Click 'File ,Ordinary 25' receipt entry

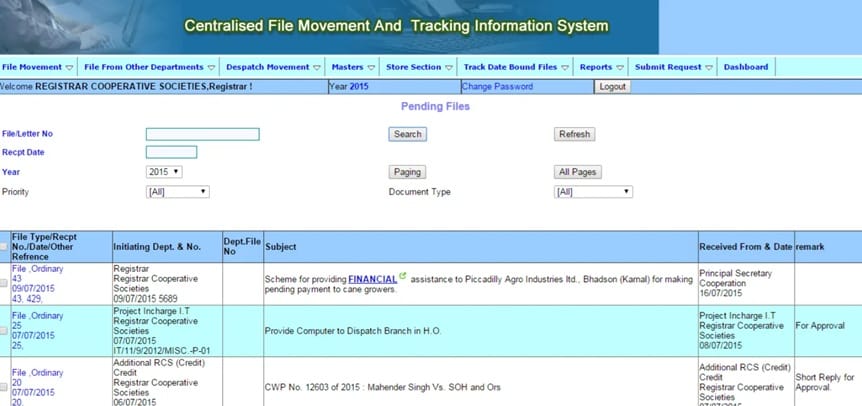point(37,331)
